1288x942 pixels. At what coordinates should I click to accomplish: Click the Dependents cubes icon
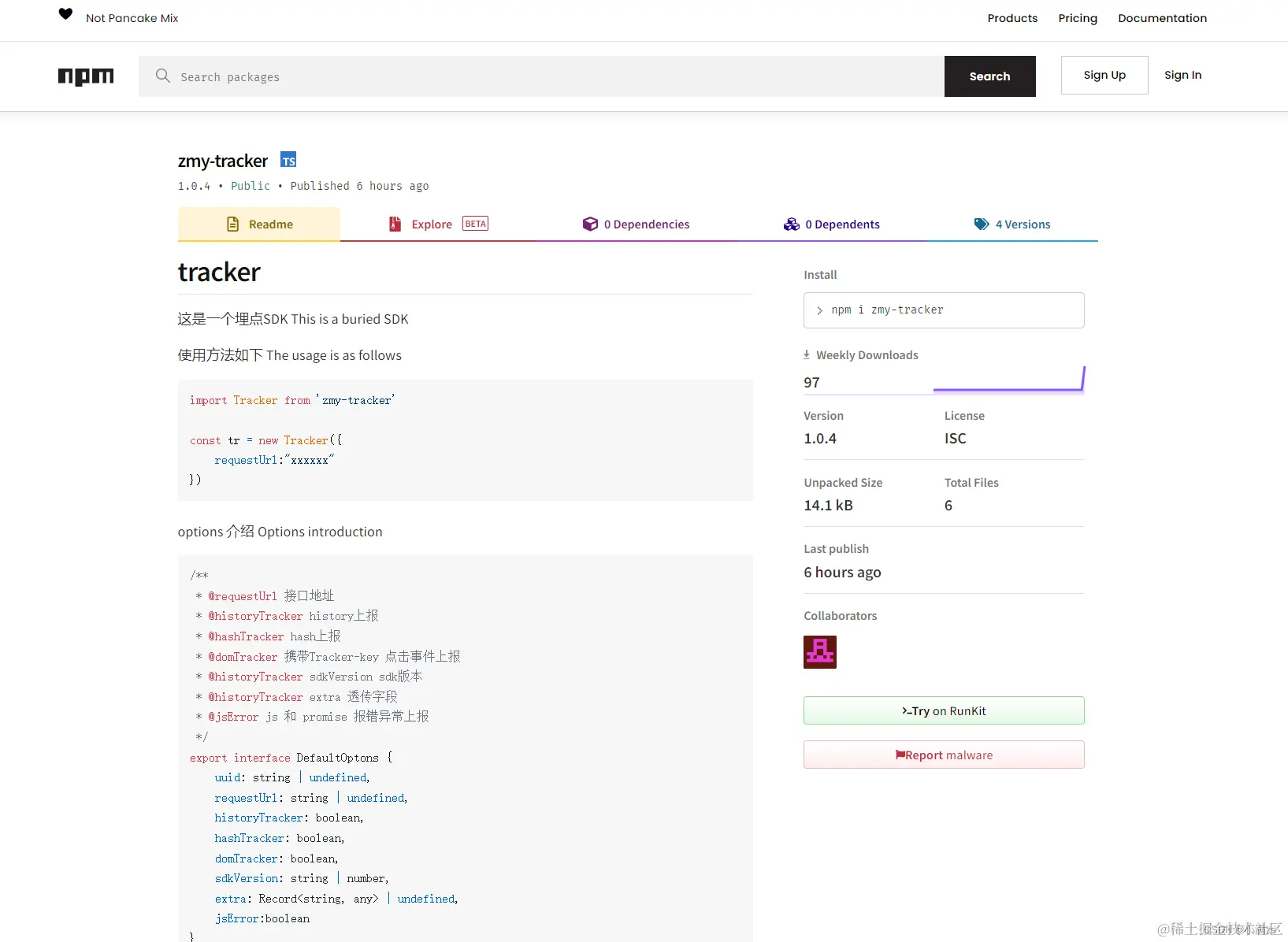point(792,224)
